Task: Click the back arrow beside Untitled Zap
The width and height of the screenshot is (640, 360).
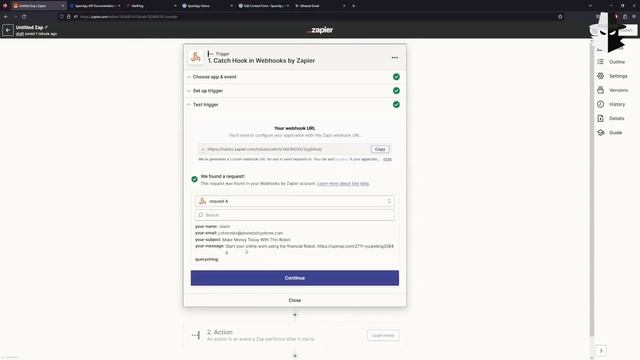Action: (x=8, y=30)
